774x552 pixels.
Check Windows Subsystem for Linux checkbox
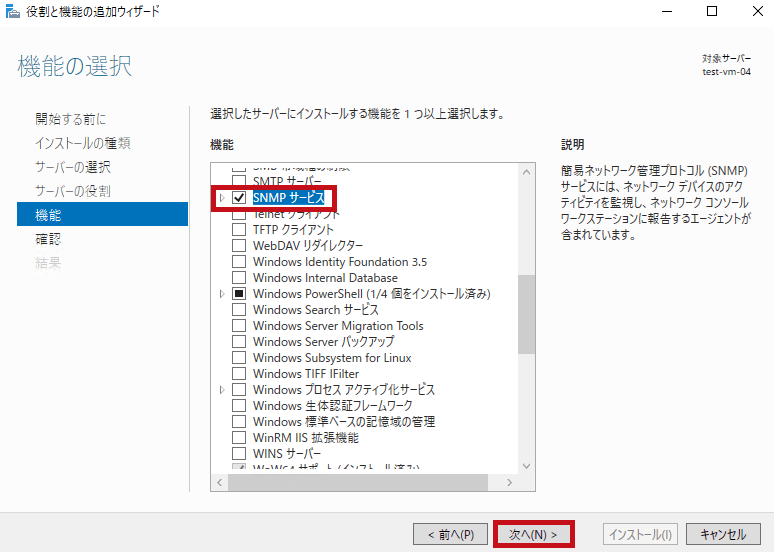tap(239, 357)
